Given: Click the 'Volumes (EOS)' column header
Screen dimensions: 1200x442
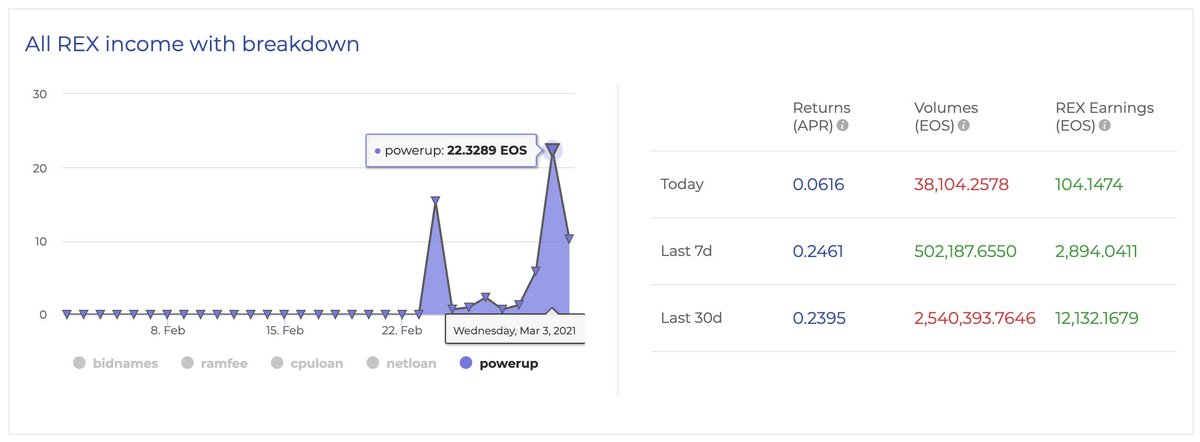Looking at the screenshot, I should click(x=946, y=117).
